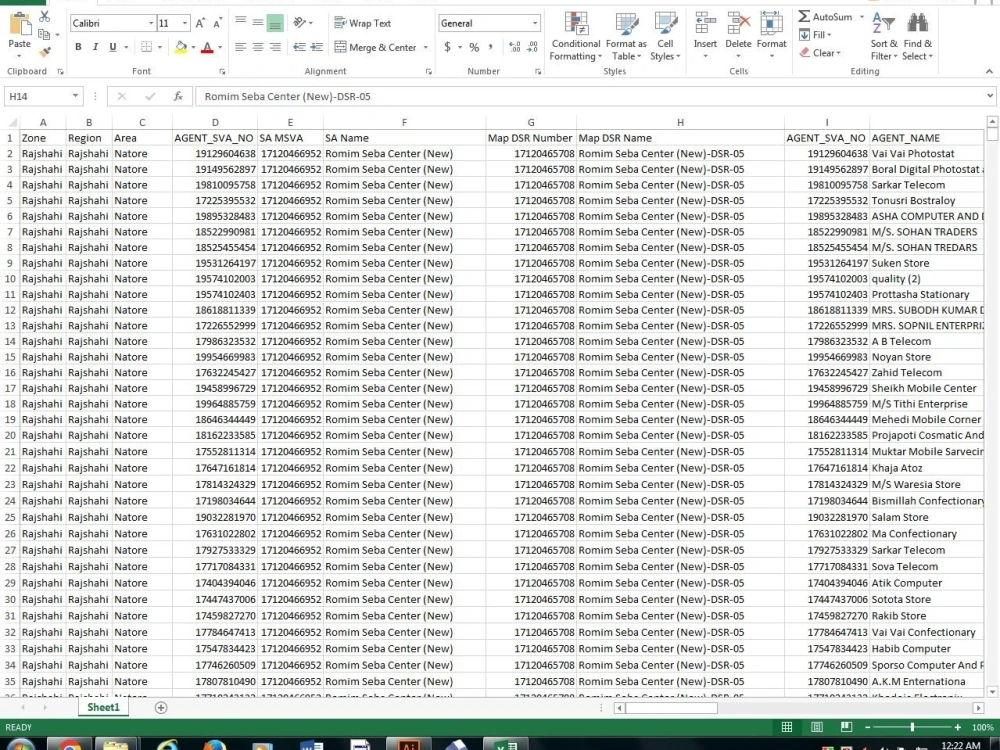The width and height of the screenshot is (1000, 750).
Task: Set Top Align for cells
Action: point(240,22)
